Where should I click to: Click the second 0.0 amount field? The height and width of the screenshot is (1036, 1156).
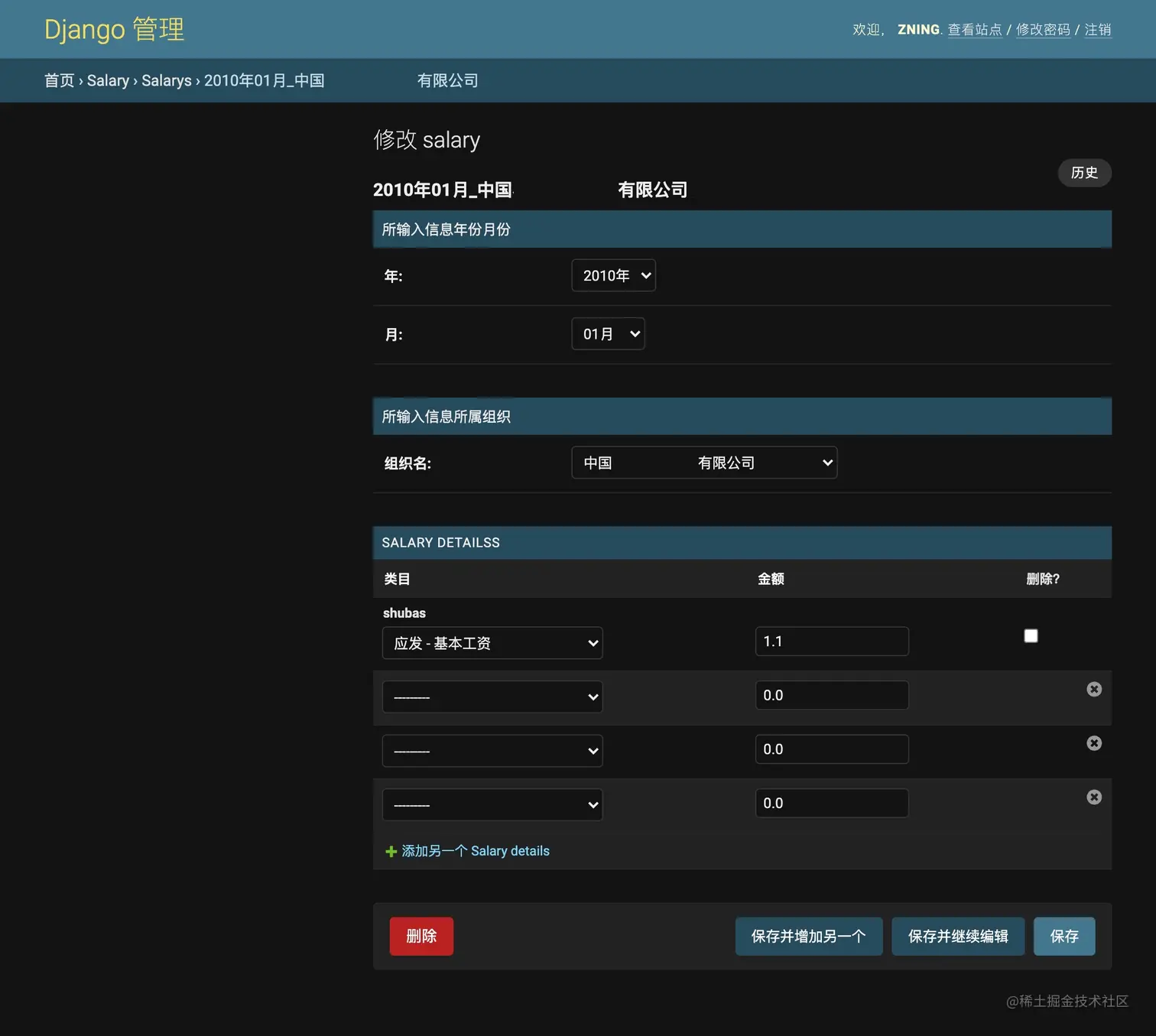pyautogui.click(x=832, y=749)
